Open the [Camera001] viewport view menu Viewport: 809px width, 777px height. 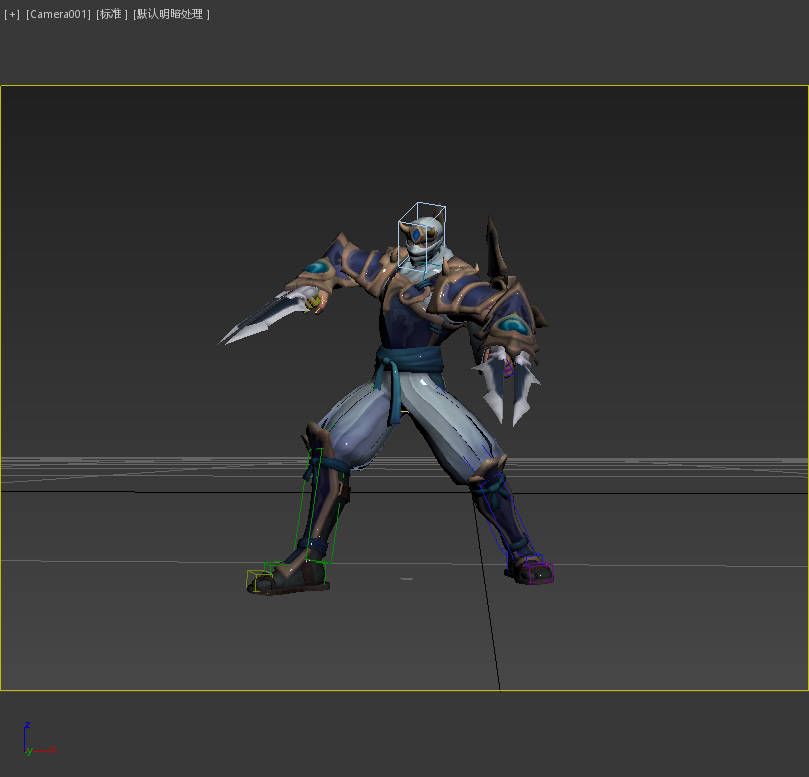pos(58,15)
